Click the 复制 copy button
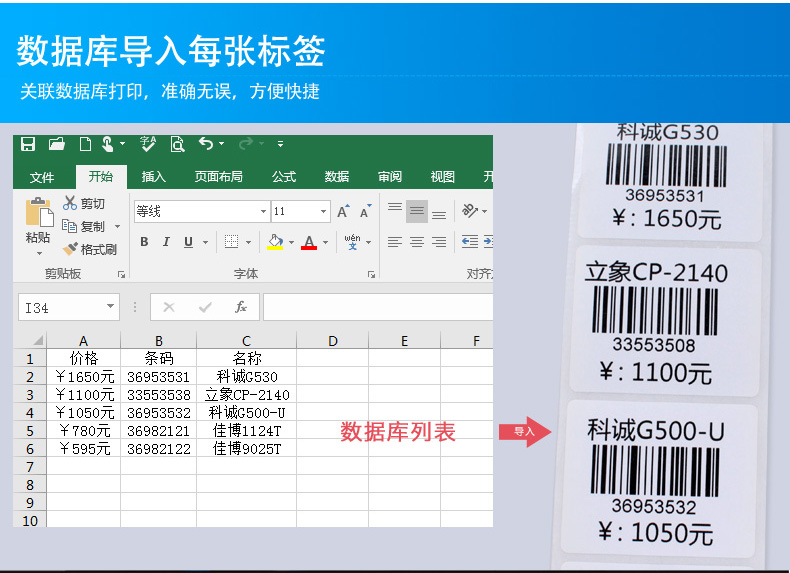 point(84,226)
